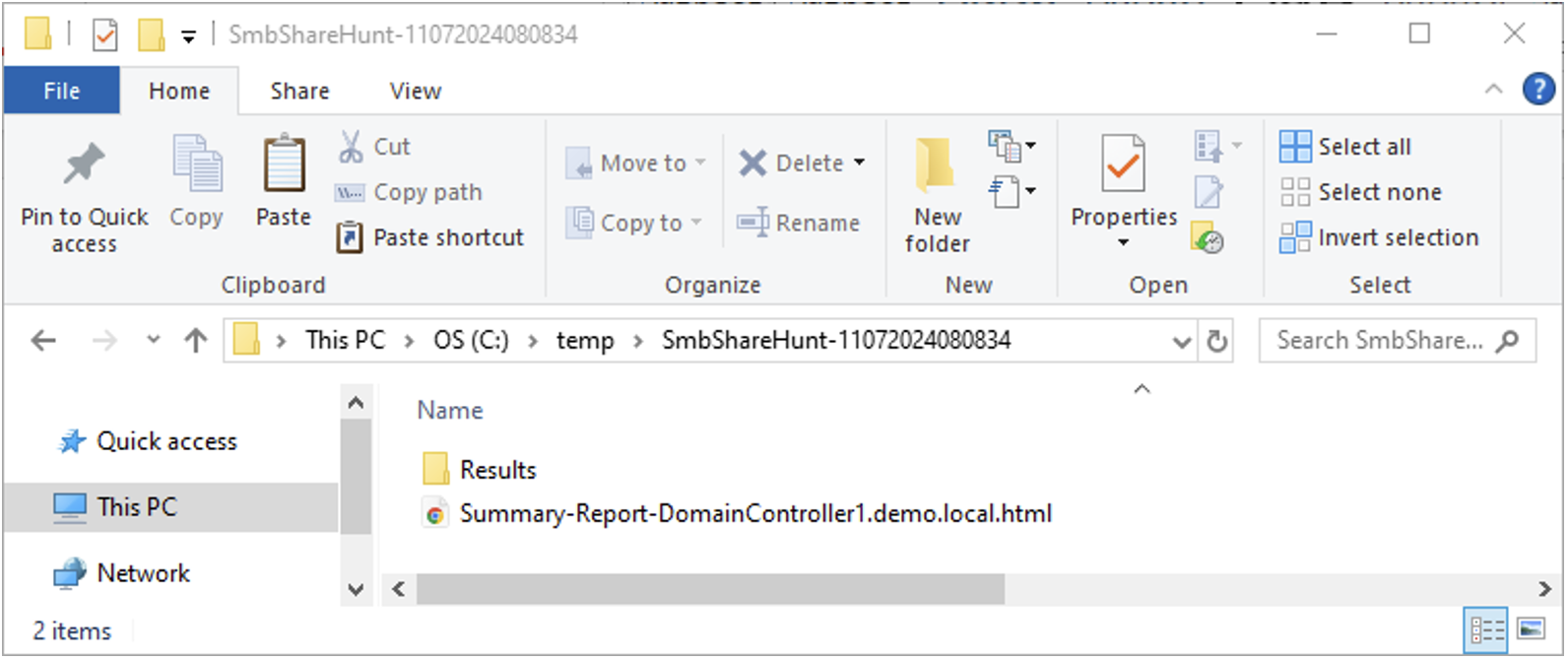
Task: Click the Forward navigation arrow
Action: tap(103, 341)
